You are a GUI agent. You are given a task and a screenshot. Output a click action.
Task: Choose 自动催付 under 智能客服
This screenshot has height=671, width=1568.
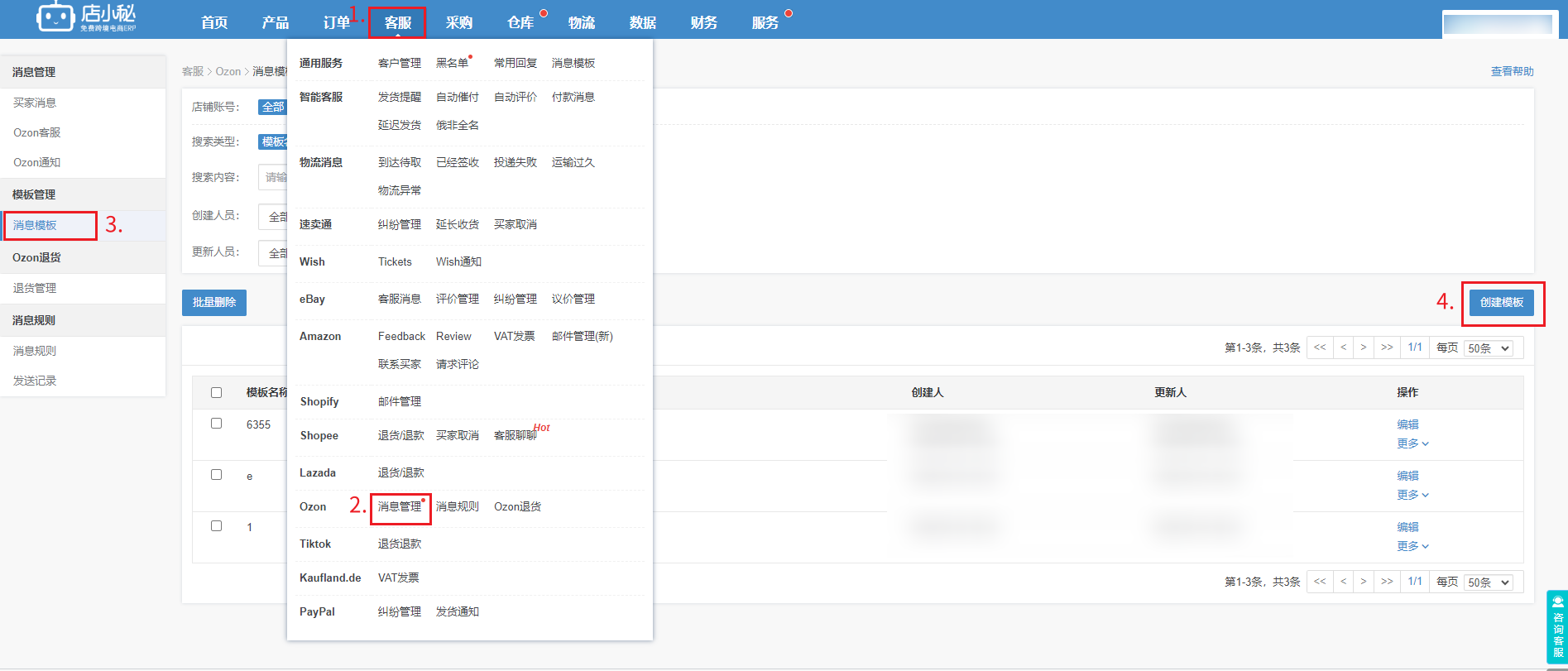458,97
